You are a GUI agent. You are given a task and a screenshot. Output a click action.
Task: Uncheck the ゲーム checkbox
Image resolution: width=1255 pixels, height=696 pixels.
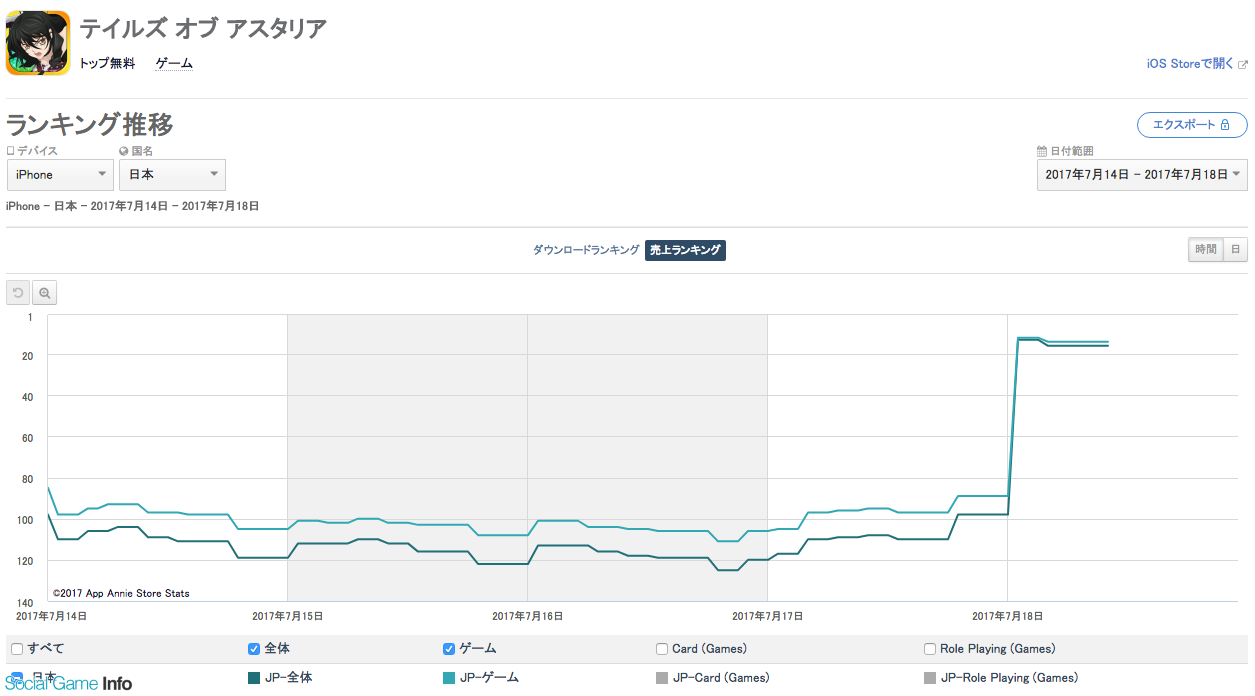coord(449,649)
